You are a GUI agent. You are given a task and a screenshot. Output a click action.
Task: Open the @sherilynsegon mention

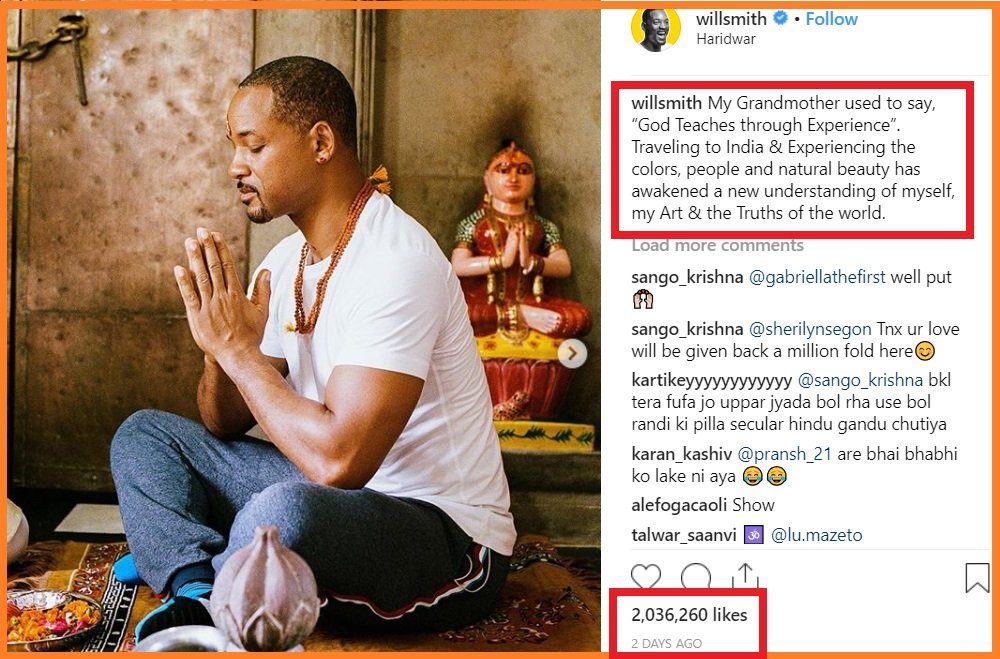point(810,329)
